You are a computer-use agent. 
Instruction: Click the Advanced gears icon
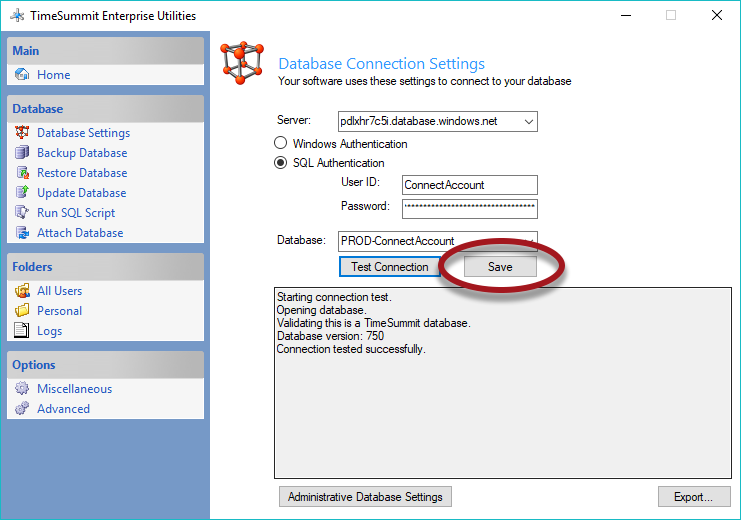(22, 408)
